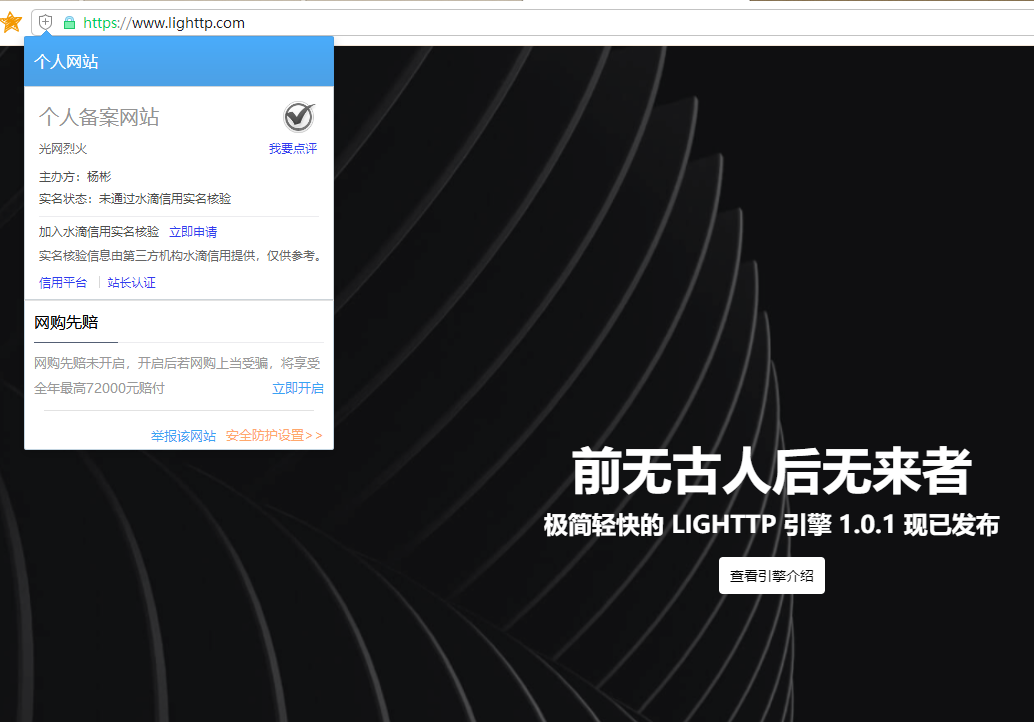Click 实名状态 unverified status line

coord(135,198)
